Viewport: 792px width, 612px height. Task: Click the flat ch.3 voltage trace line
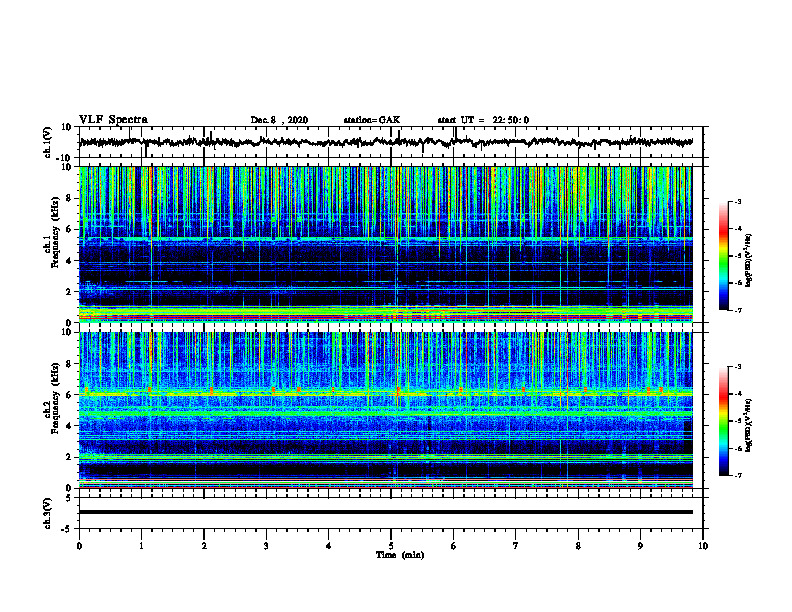pos(386,512)
